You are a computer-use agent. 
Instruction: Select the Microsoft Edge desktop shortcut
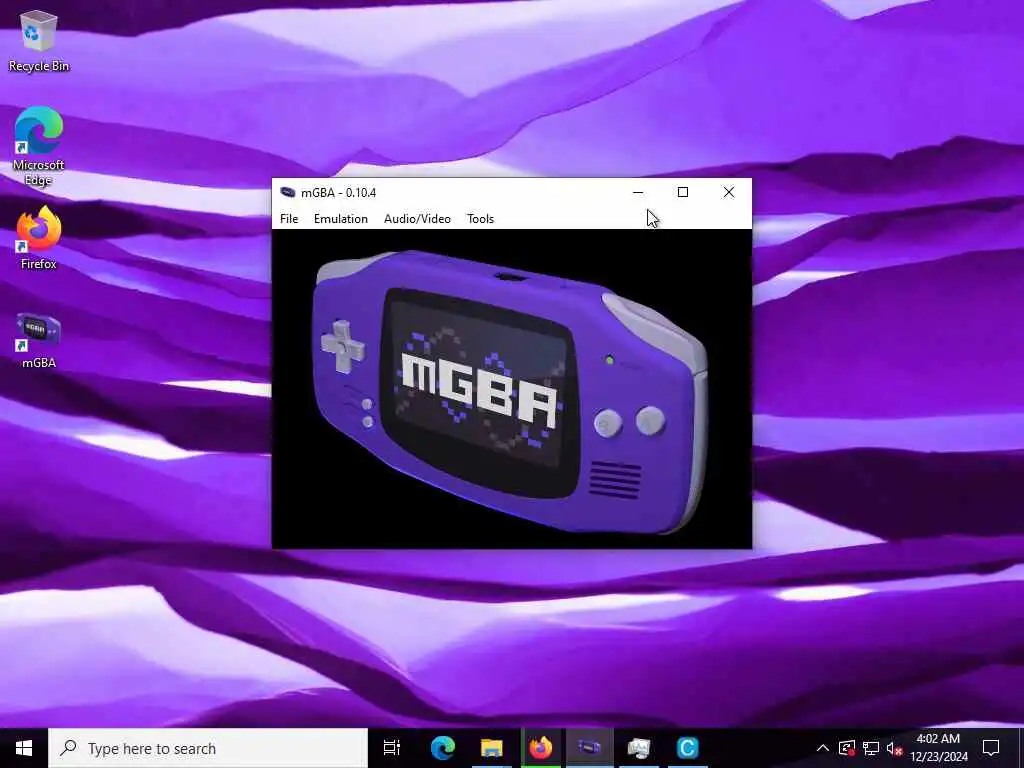tap(39, 146)
